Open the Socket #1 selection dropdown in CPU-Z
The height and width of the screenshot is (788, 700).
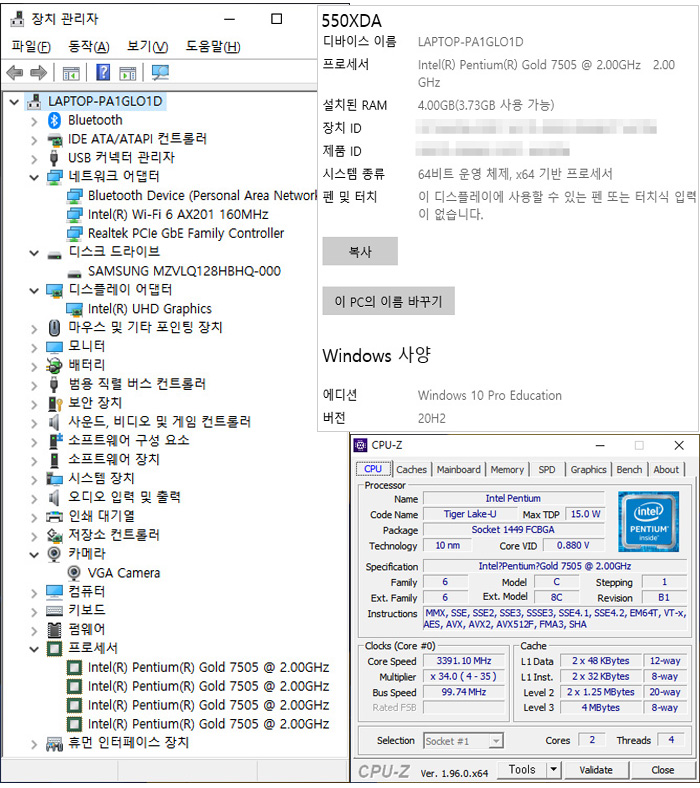[x=496, y=741]
